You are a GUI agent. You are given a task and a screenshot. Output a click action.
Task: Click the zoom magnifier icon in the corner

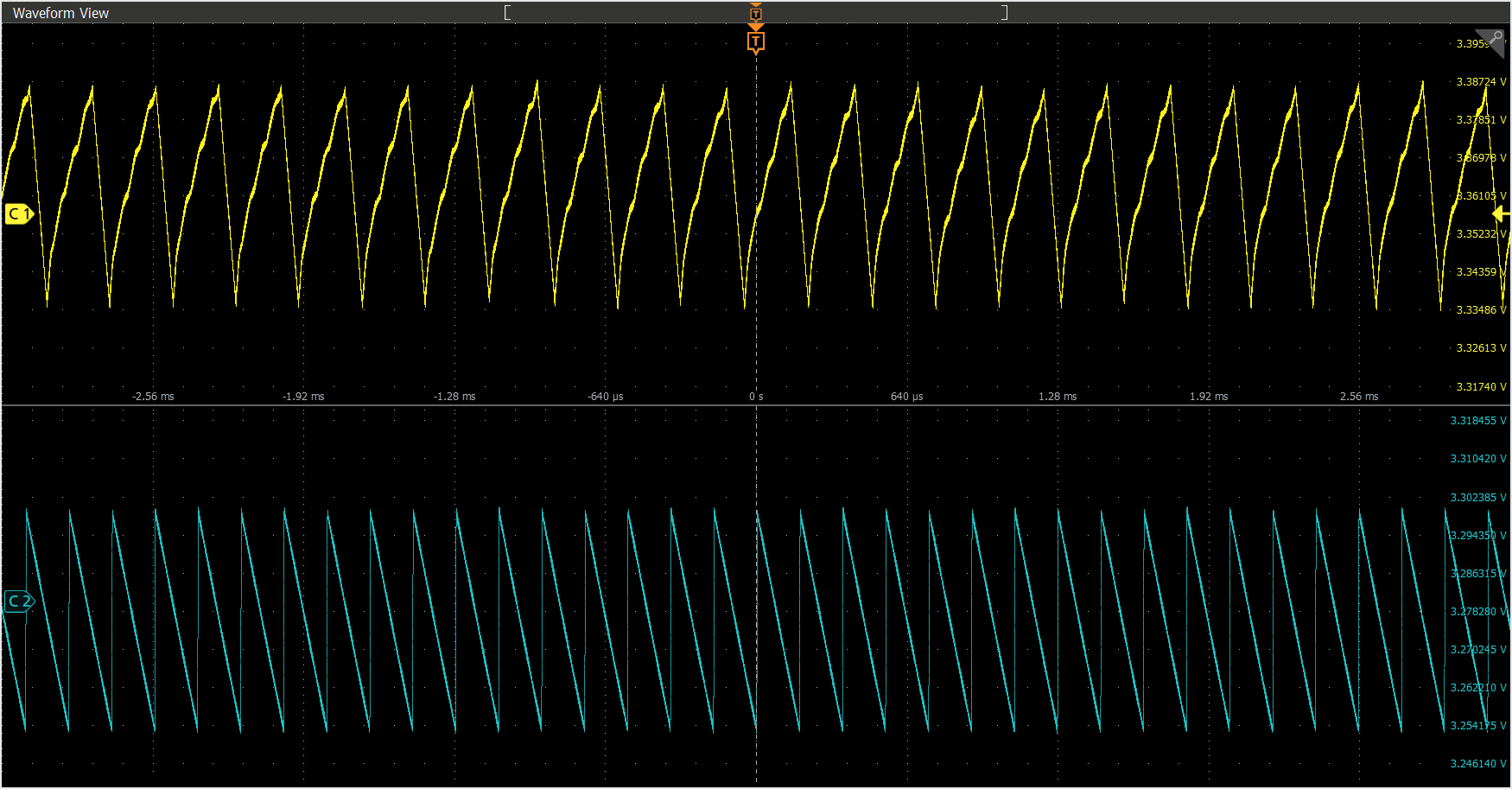click(1495, 39)
